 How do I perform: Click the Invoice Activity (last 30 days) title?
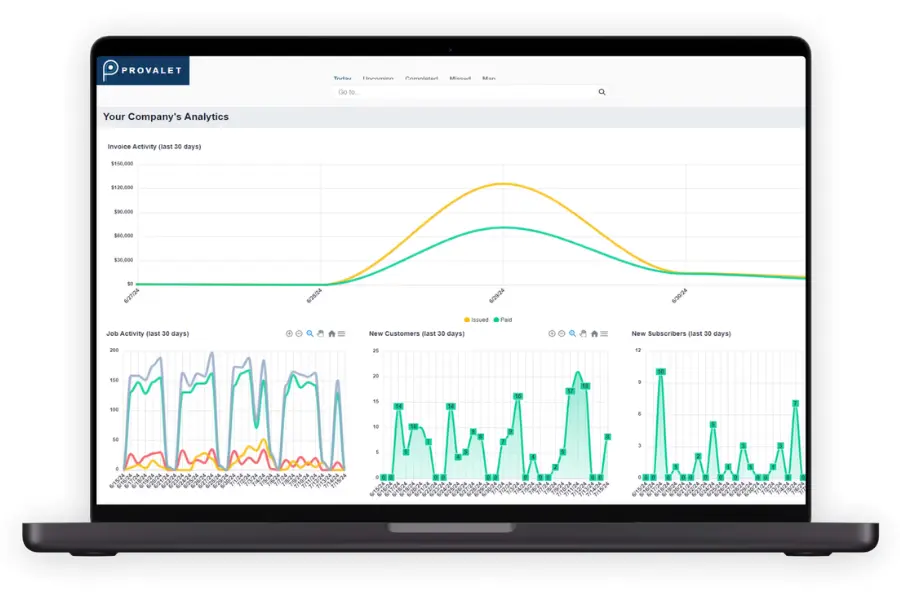pos(154,146)
